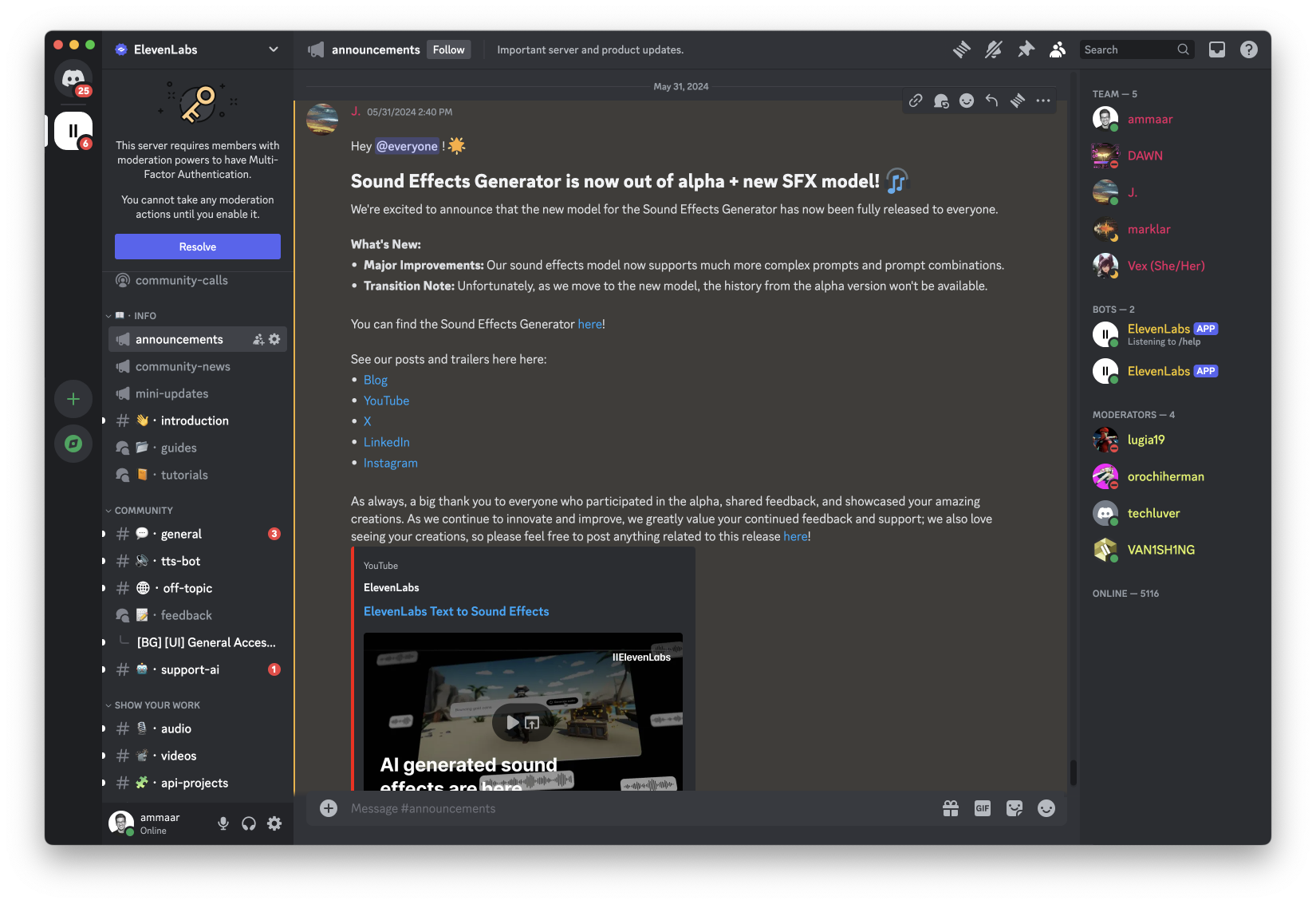This screenshot has width=1316, height=904.
Task: Open the guides forum channel
Action: point(198,448)
